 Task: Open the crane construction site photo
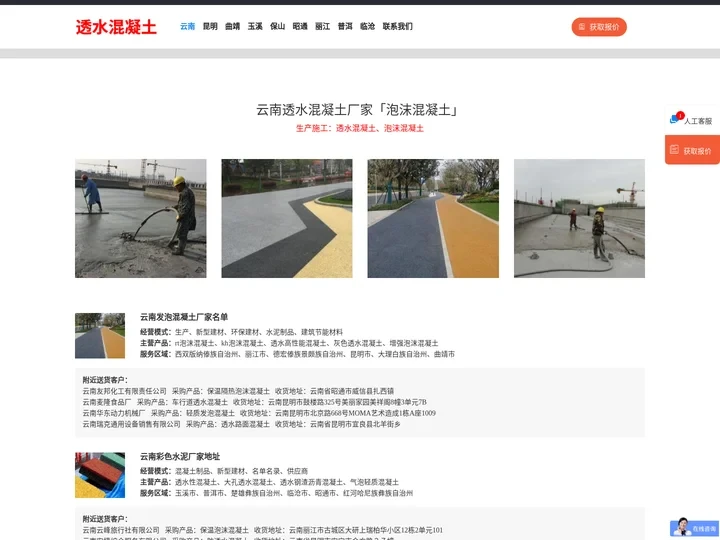[579, 218]
